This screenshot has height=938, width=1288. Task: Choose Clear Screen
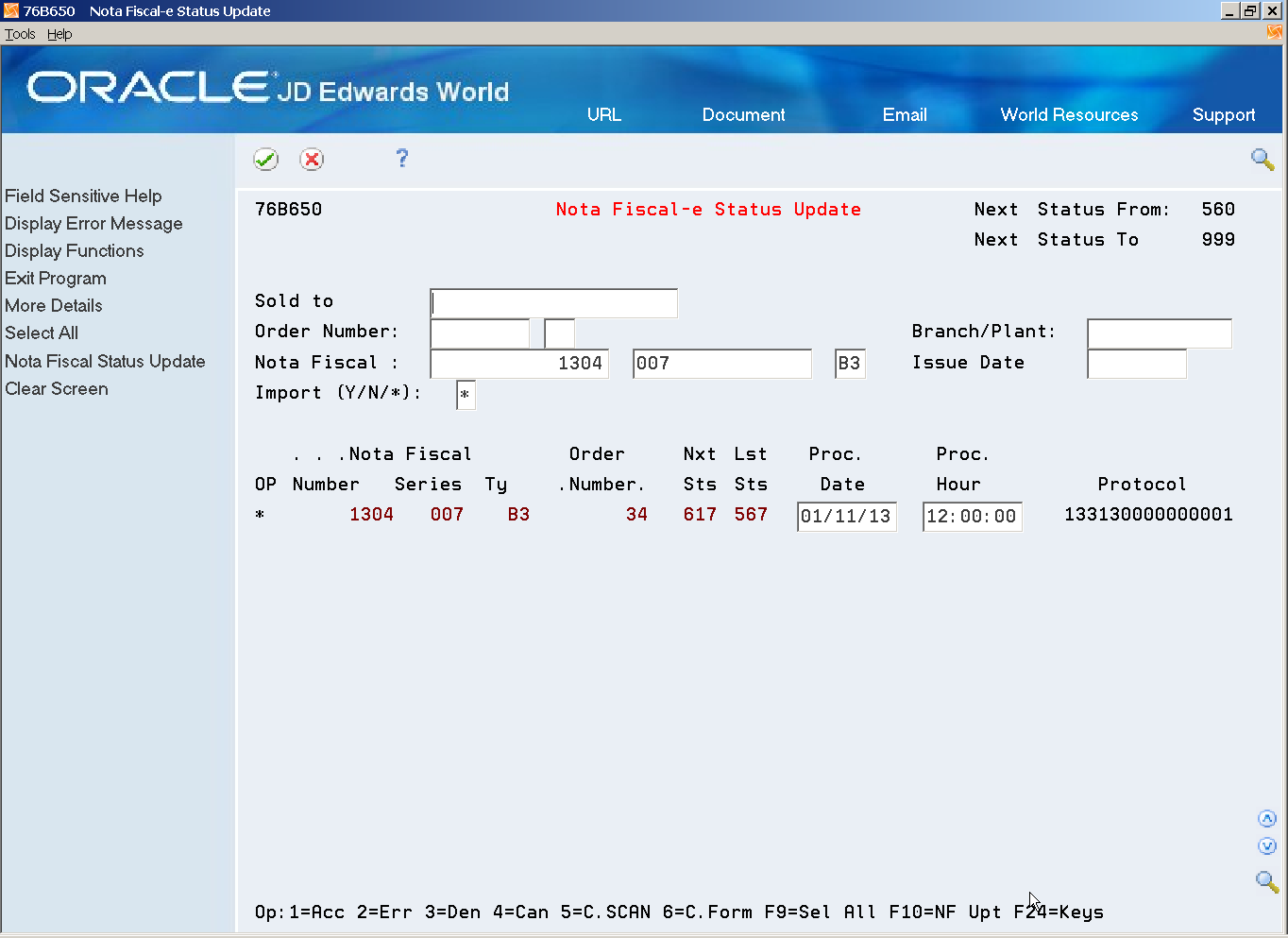(57, 388)
